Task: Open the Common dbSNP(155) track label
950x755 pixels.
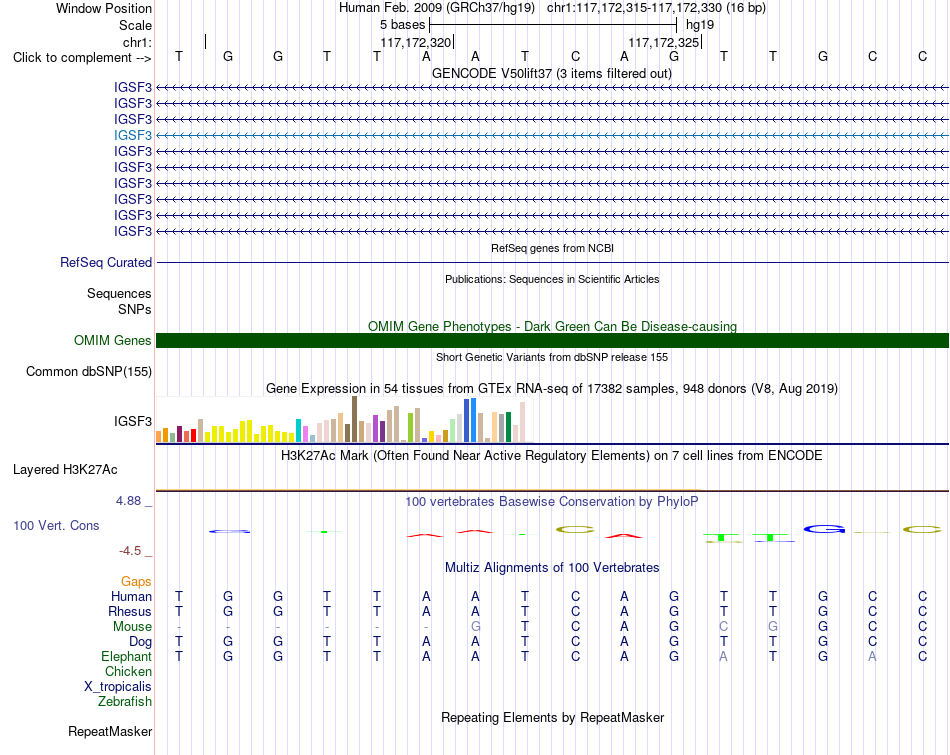Action: (x=88, y=371)
